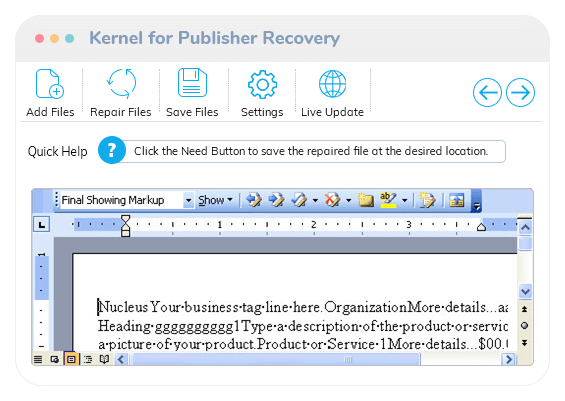The image size is (565, 401).
Task: Switch to Reading Layout view
Action: click(x=104, y=359)
